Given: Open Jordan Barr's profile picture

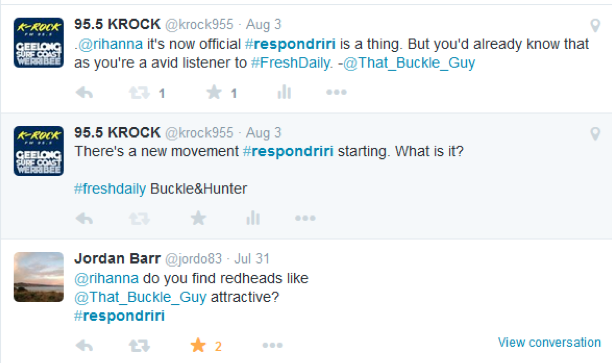Looking at the screenshot, I should click(x=39, y=277).
